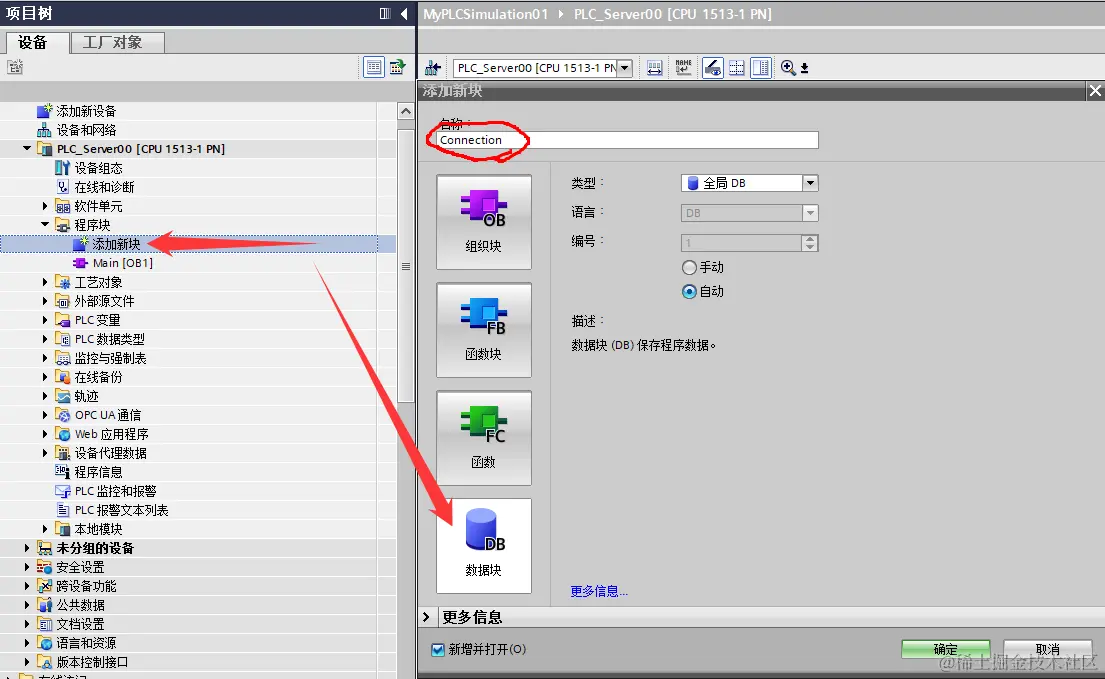Screen dimensions: 1105x679
Task: Switch to the 工厂对象 tab
Action: pyautogui.click(x=118, y=42)
